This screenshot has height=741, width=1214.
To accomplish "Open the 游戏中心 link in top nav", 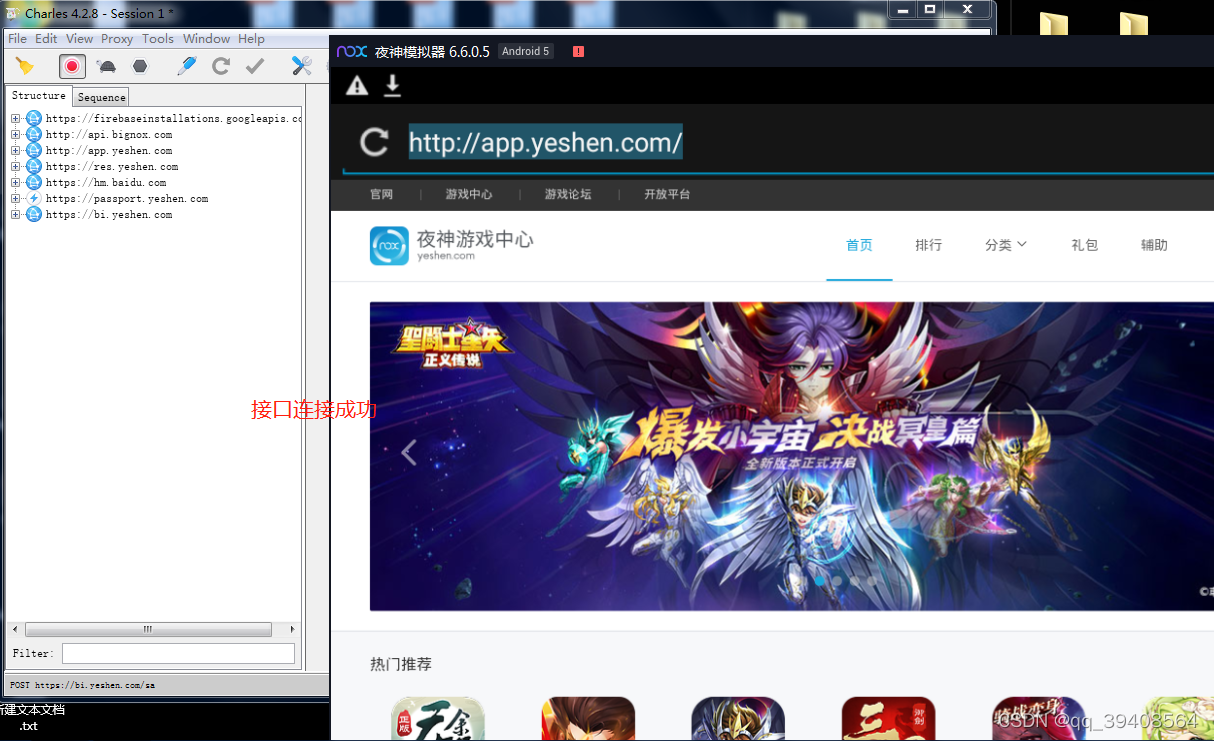I will [x=469, y=194].
